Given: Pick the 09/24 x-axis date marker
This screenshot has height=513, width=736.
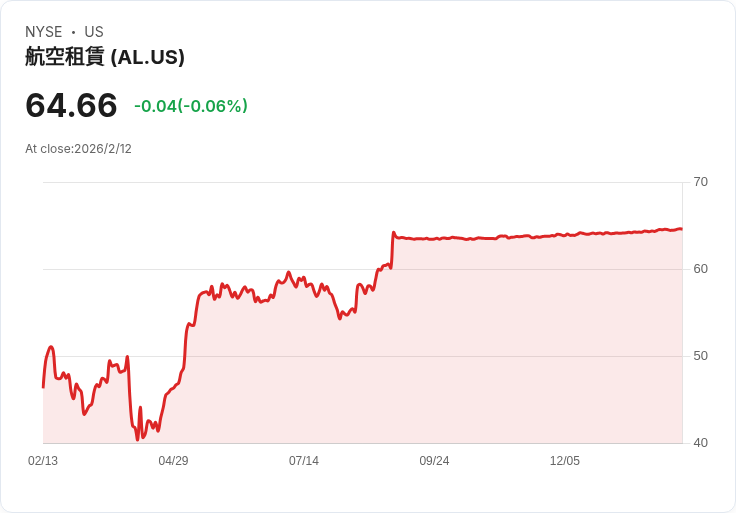Looking at the screenshot, I should click(x=434, y=461).
